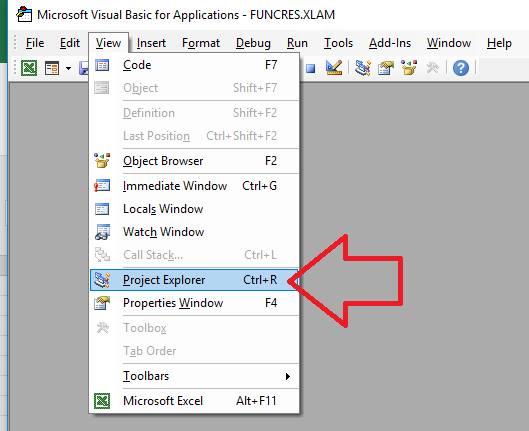Click the Insert UserForm toolbar icon
Image resolution: width=529 pixels, height=431 pixels.
point(52,68)
